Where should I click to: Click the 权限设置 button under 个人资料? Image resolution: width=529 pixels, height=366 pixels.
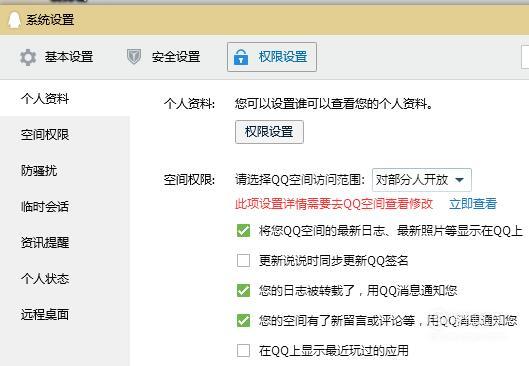click(x=269, y=132)
